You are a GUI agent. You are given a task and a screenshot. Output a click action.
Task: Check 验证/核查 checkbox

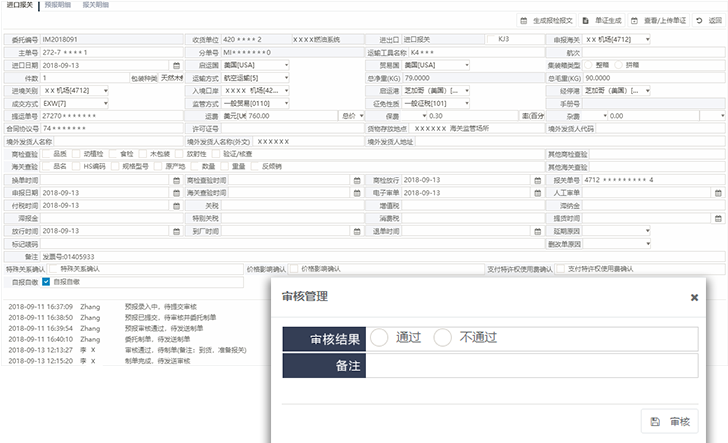[x=216, y=154]
